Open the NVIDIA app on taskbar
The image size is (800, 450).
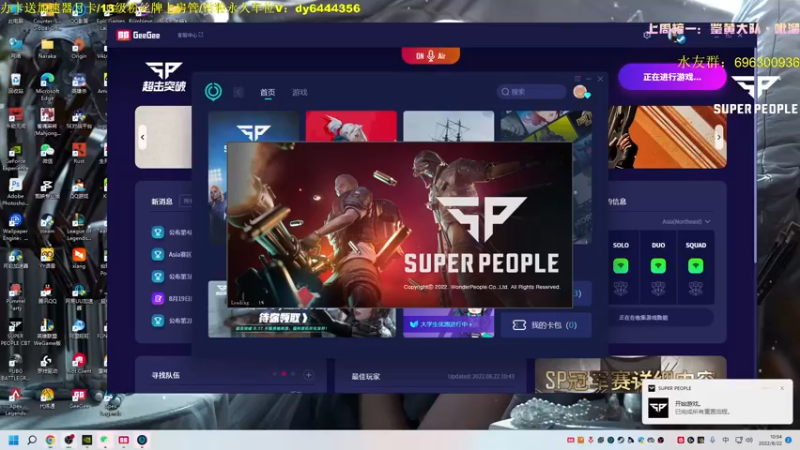click(x=87, y=440)
